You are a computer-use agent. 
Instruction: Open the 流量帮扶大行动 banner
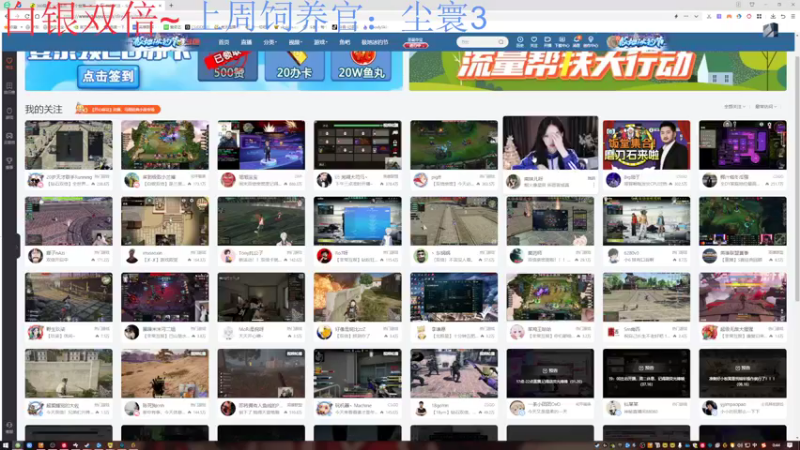click(597, 71)
